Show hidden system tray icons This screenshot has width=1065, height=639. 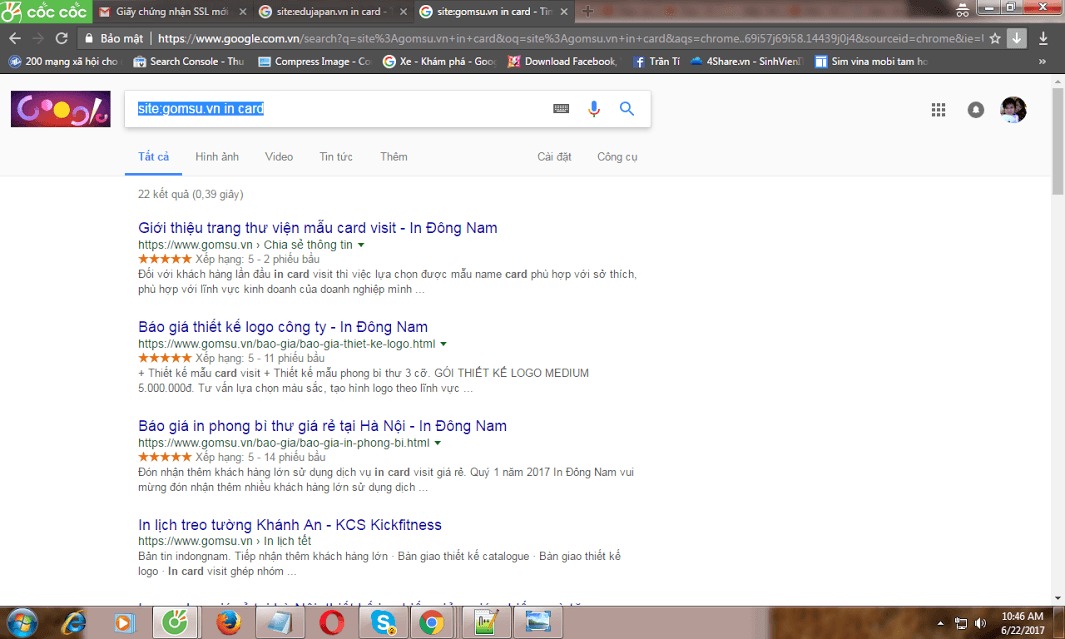941,623
